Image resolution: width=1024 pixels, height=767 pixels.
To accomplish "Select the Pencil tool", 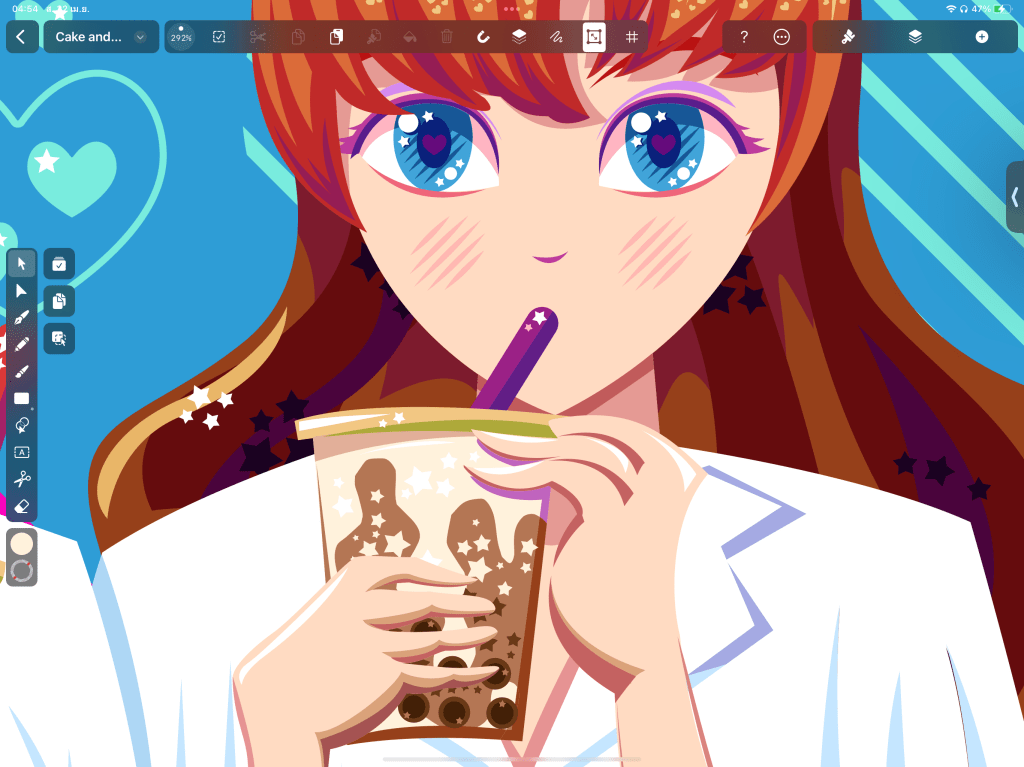I will click(x=21, y=345).
